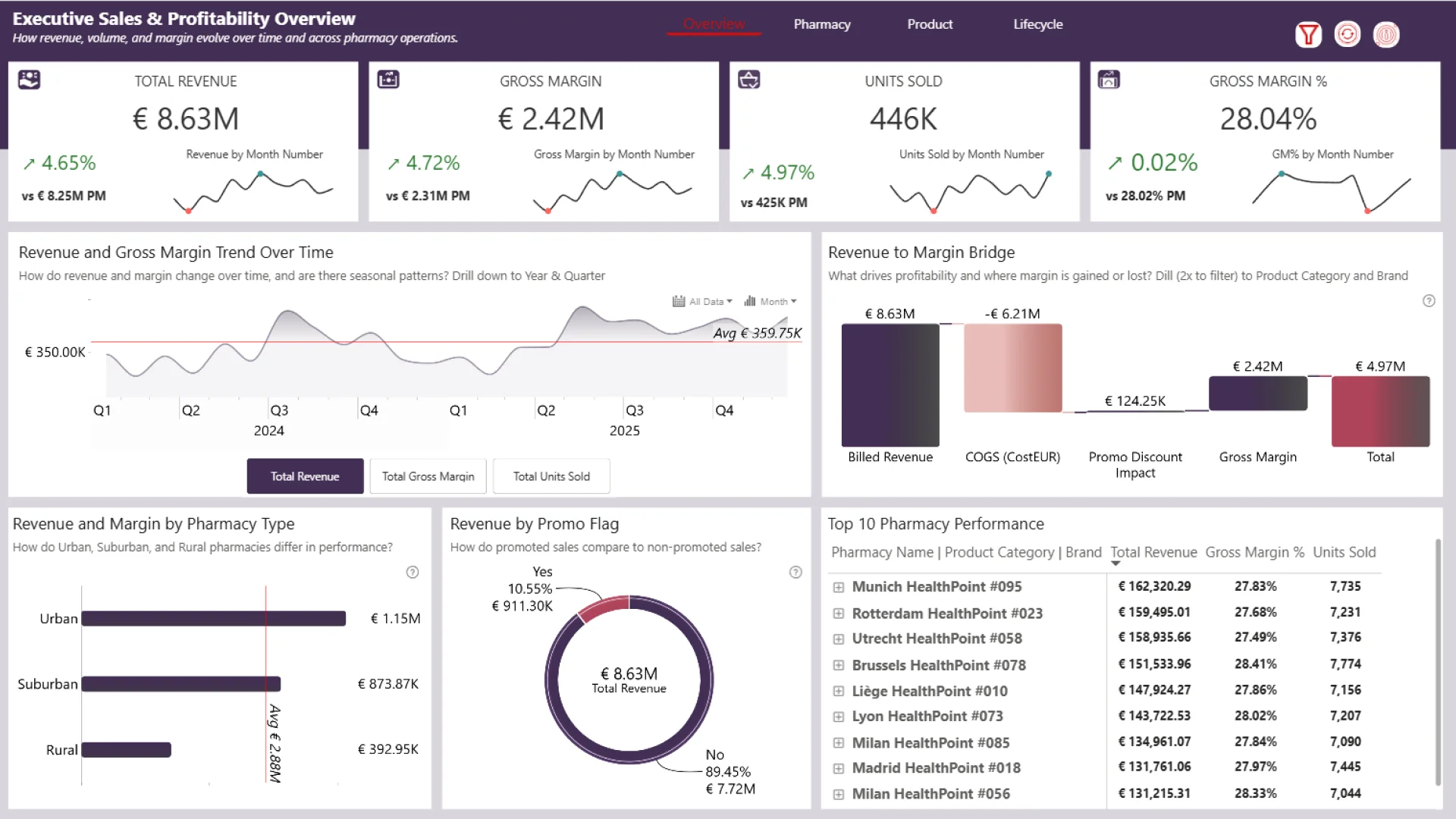Sort table by Units Sold header
The width and height of the screenshot is (1456, 819).
click(1344, 552)
